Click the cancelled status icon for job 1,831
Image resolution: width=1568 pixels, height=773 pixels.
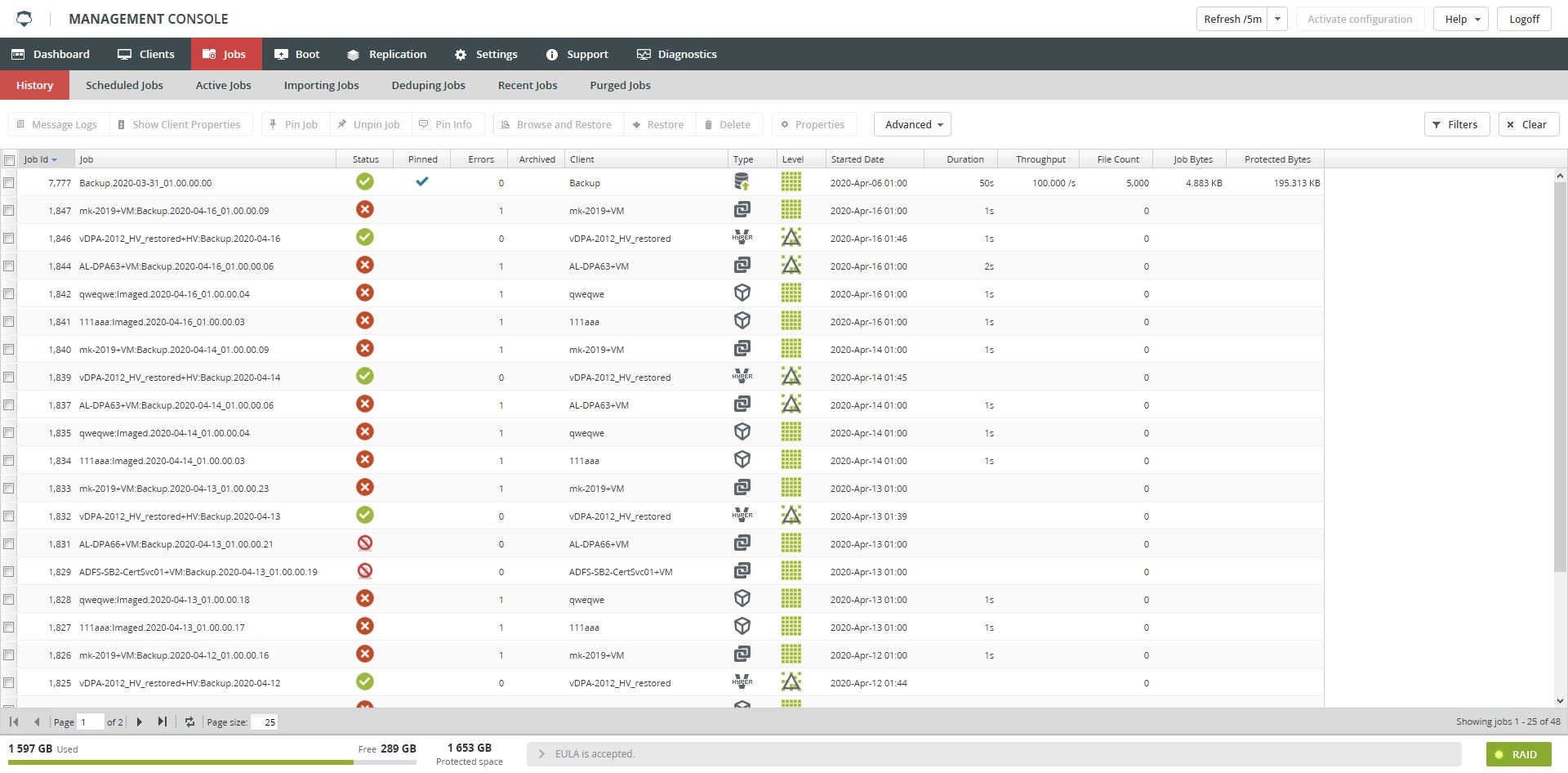tap(365, 543)
